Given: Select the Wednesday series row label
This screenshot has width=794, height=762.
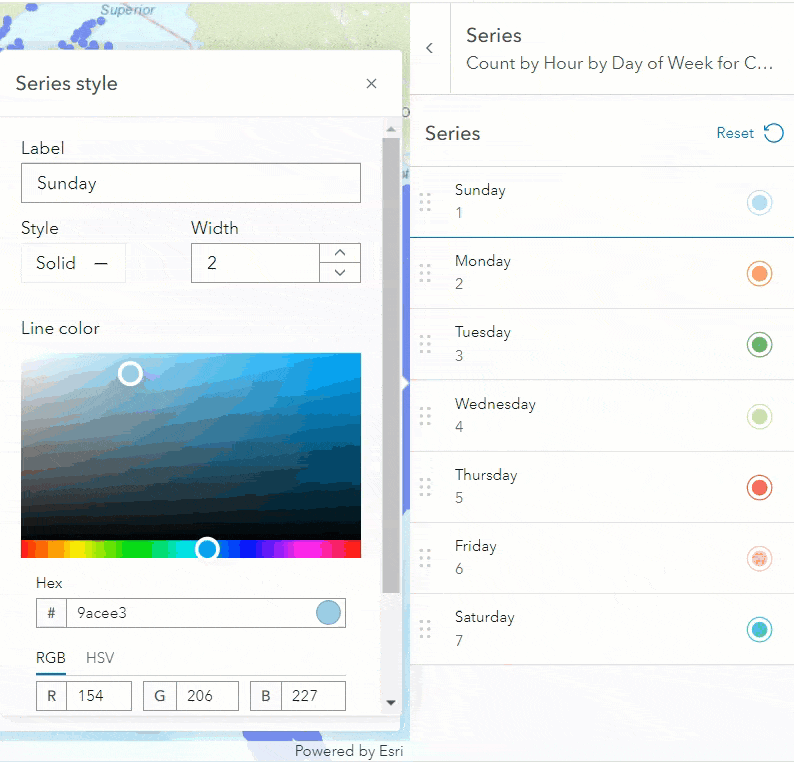Looking at the screenshot, I should coord(495,404).
